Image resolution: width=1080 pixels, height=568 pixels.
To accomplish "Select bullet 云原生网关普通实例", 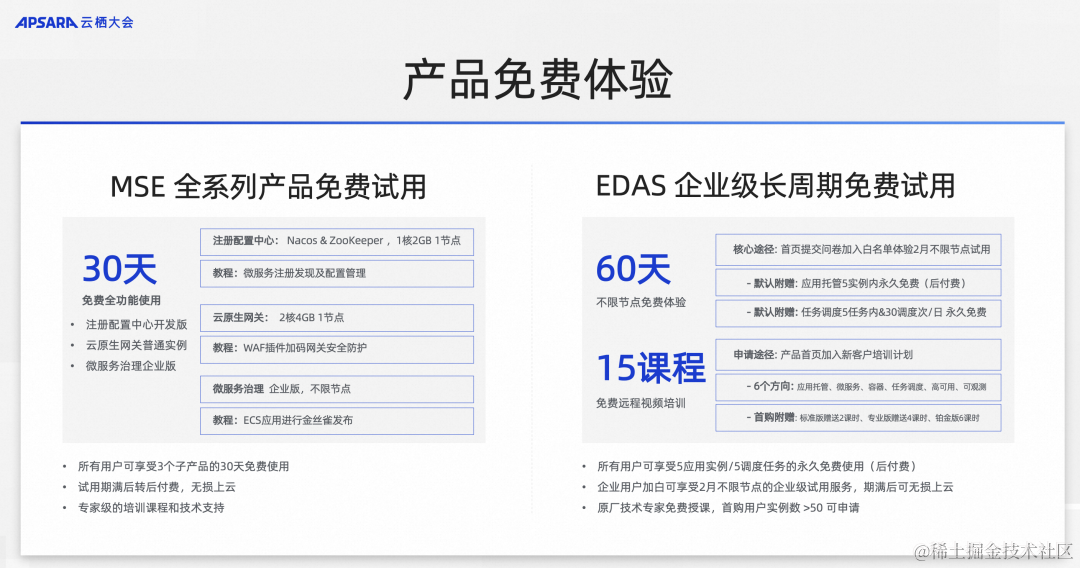I will point(136,345).
